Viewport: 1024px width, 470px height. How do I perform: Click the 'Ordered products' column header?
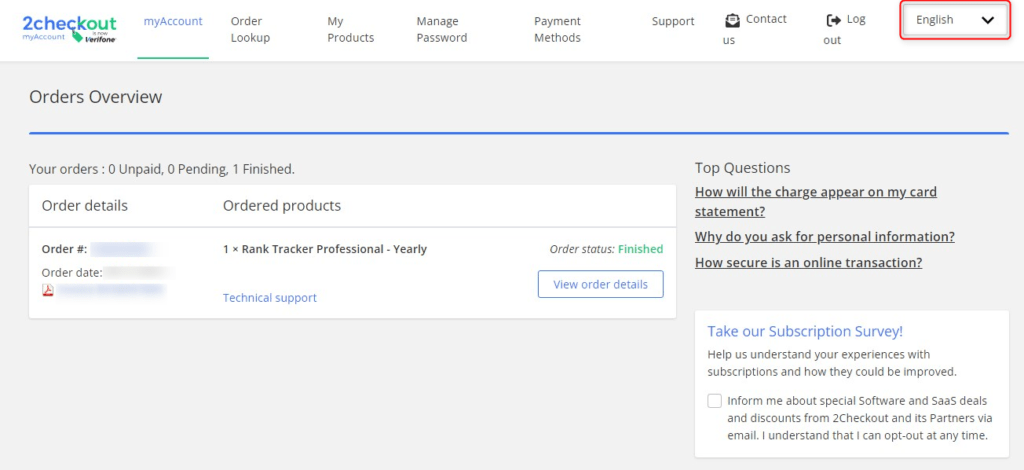coord(282,206)
